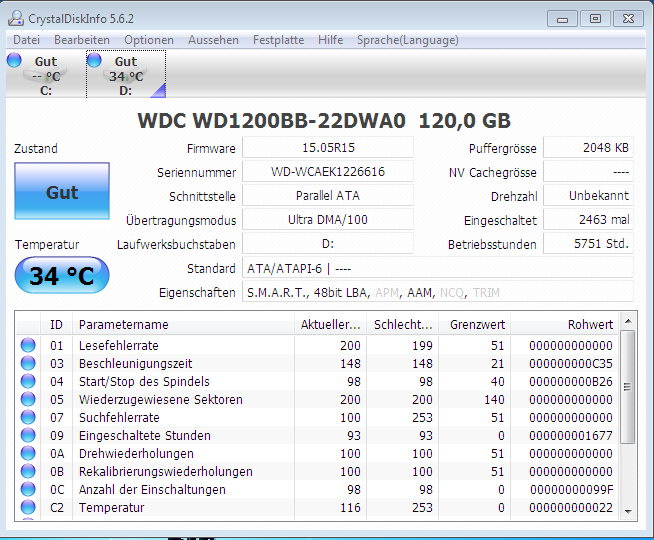
Task: Click blue status icon for Temperatur row
Action: click(x=28, y=507)
